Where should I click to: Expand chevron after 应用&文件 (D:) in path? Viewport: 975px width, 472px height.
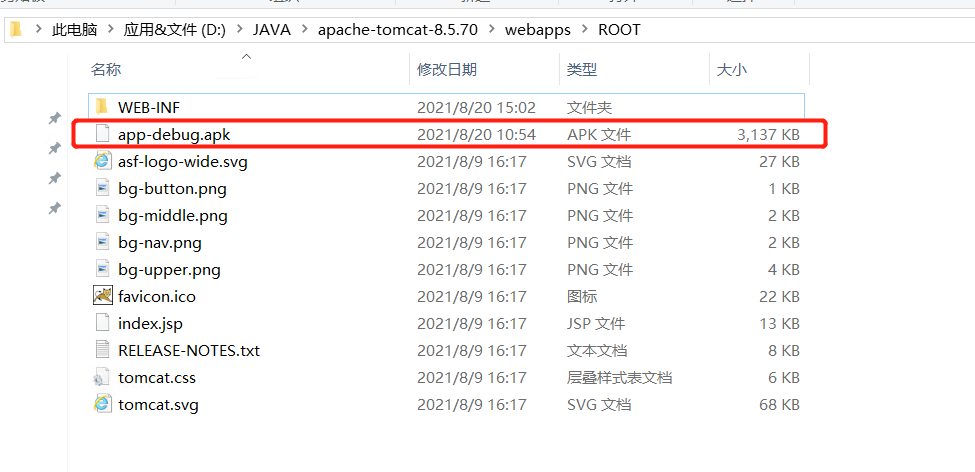point(240,30)
